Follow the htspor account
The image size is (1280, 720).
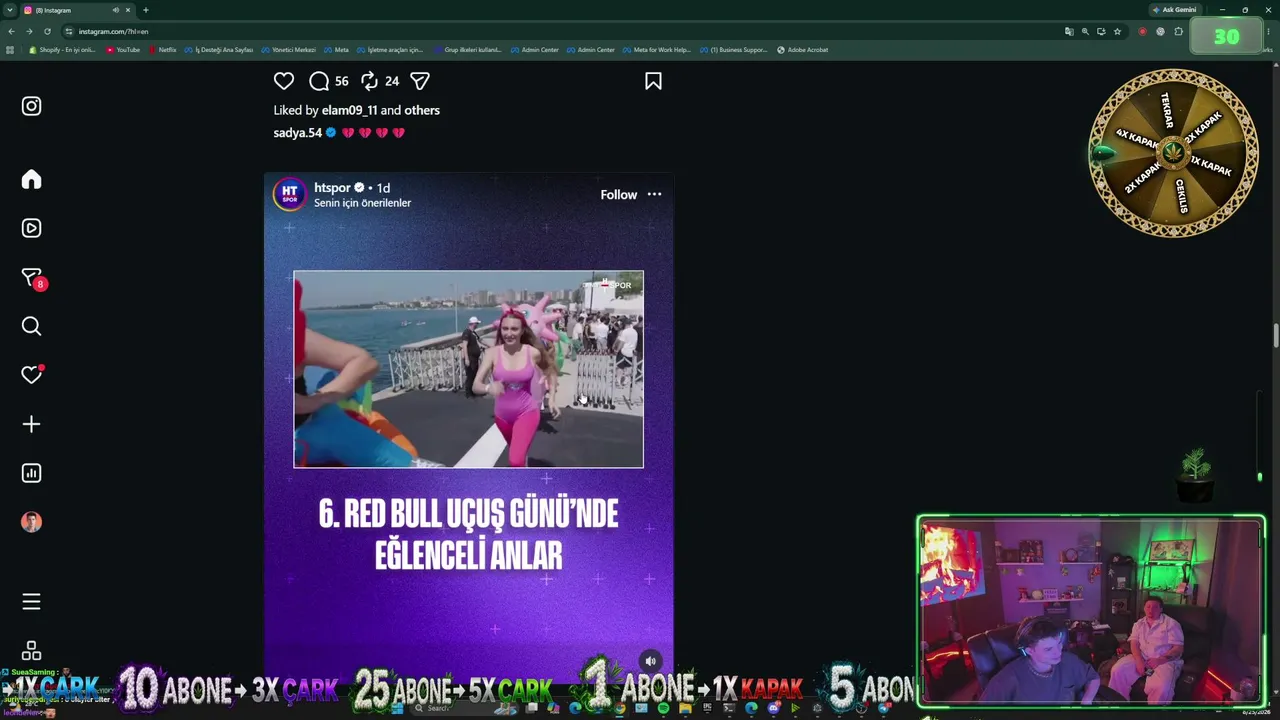618,195
